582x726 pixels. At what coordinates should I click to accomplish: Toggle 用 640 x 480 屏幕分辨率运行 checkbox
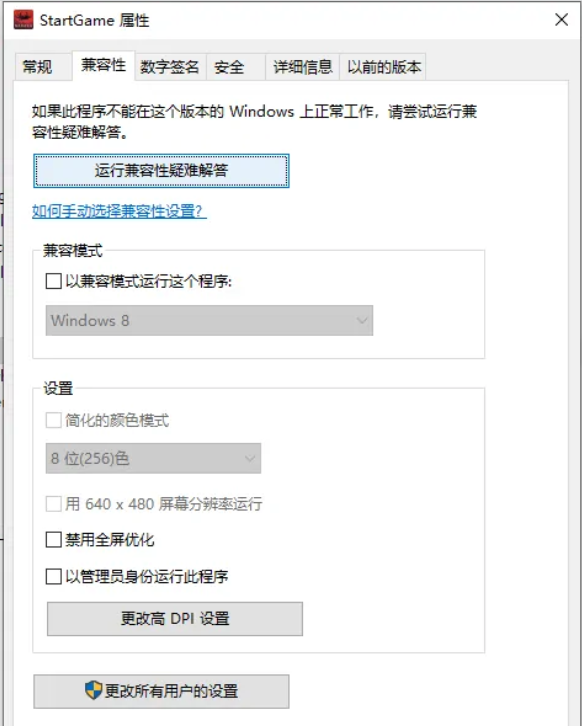(x=54, y=504)
